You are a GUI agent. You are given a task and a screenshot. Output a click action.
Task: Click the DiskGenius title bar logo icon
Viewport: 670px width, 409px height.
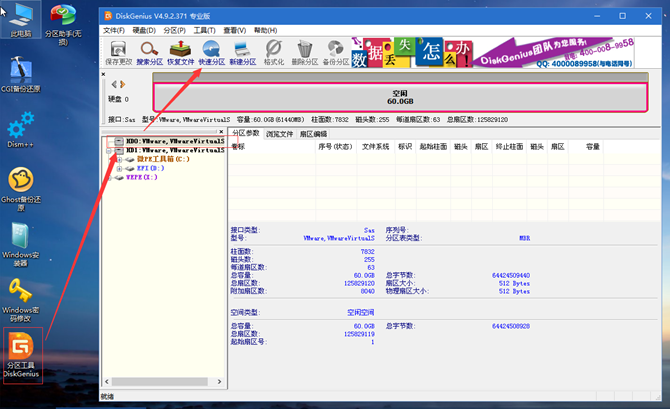(x=108, y=16)
